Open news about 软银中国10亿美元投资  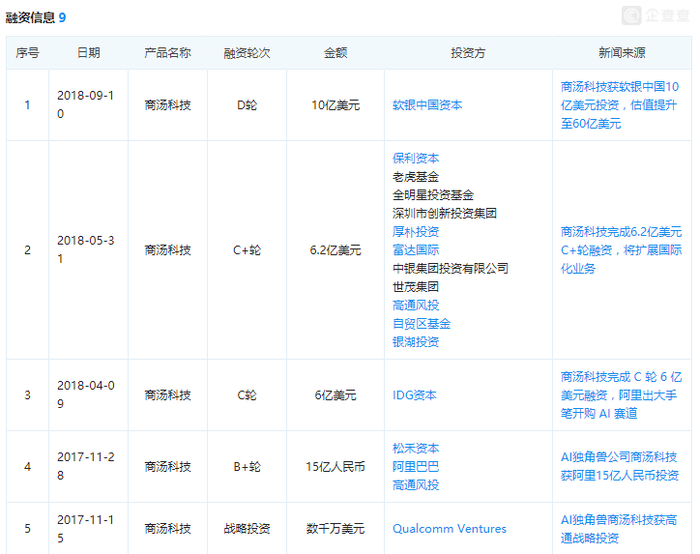tap(620, 105)
